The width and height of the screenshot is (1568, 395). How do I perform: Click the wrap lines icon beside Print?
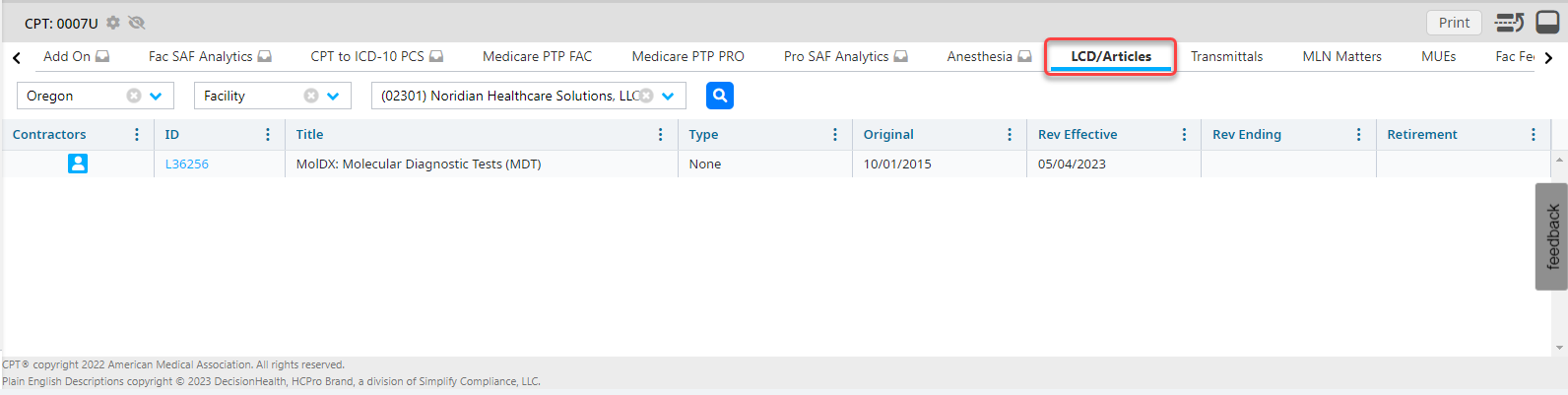1509,23
